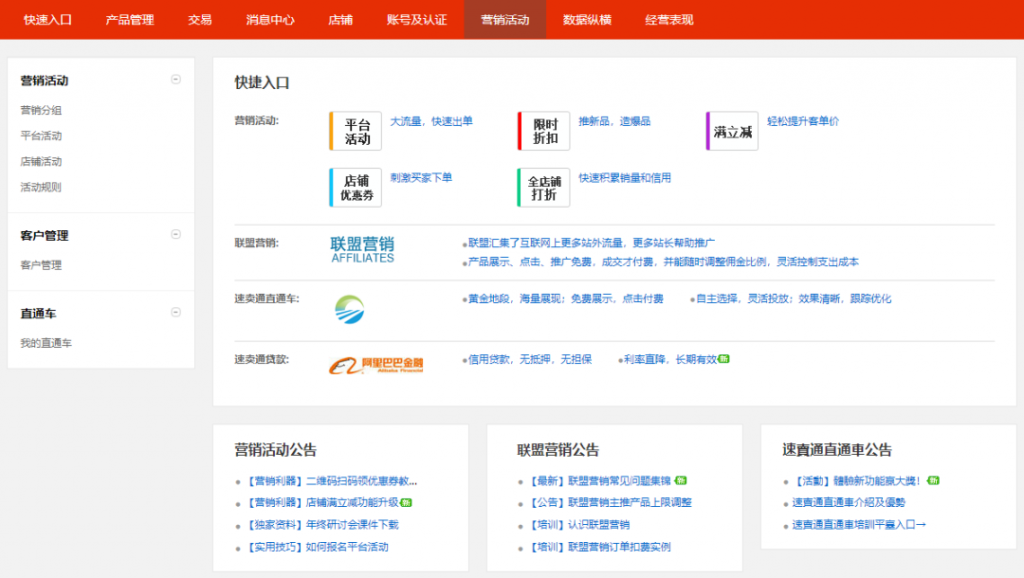
Task: Collapse the 营销活动 sidebar section
Action: (x=176, y=80)
